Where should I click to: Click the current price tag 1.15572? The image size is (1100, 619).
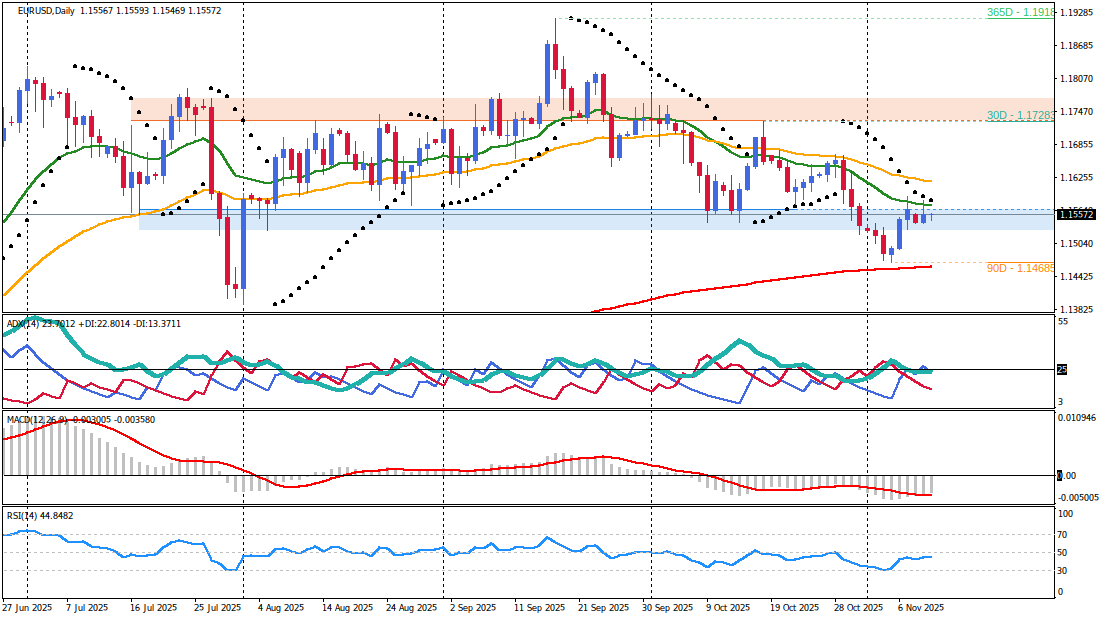pyautogui.click(x=1077, y=215)
